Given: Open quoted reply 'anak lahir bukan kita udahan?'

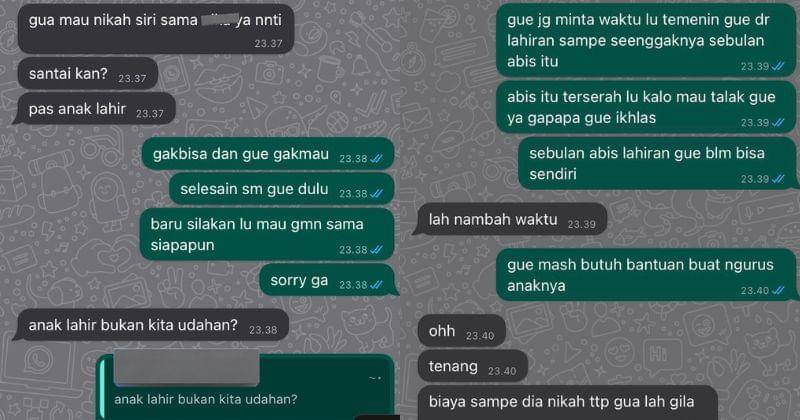Looking at the screenshot, I should tap(245, 387).
